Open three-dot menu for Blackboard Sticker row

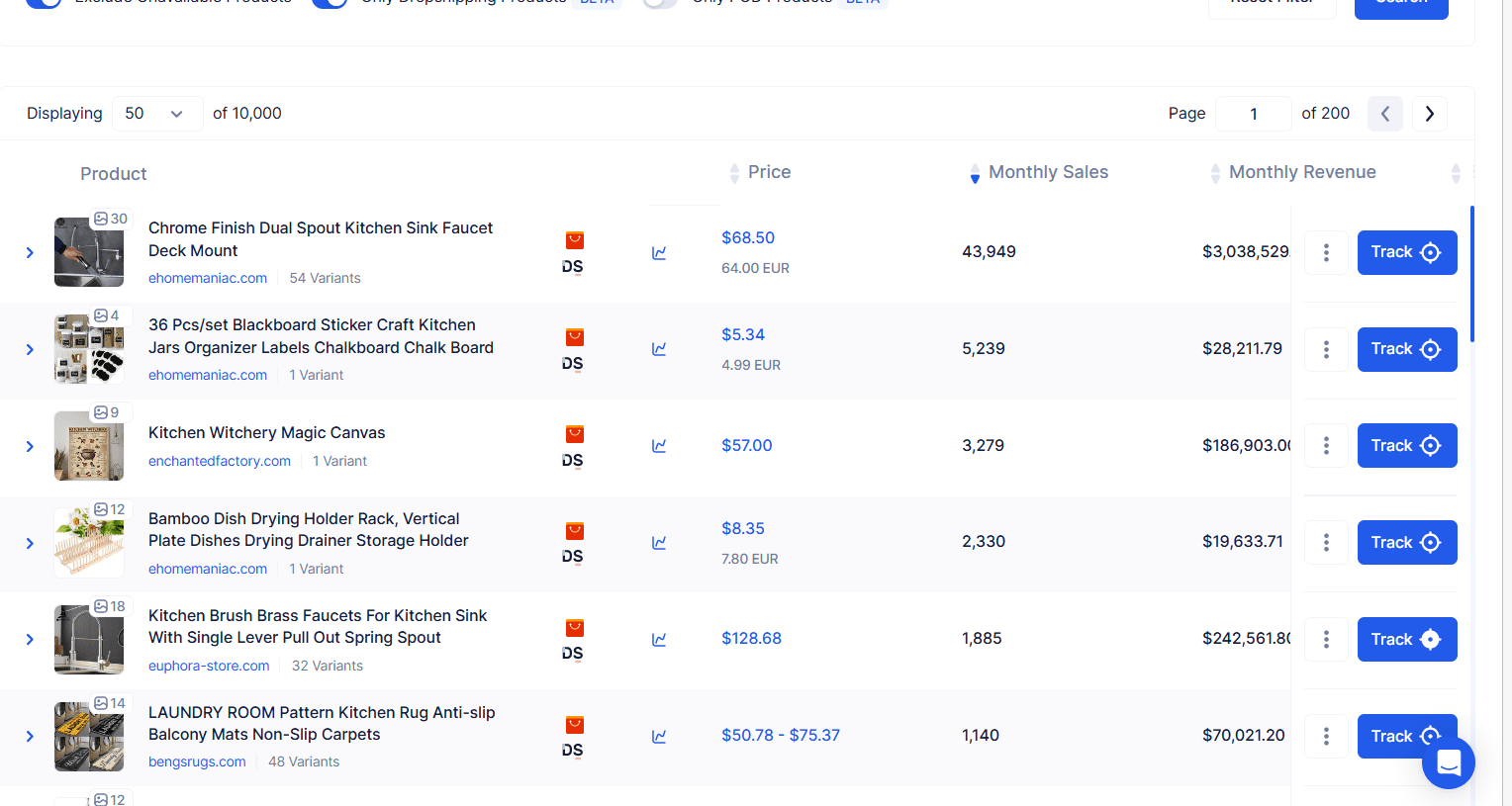1326,349
